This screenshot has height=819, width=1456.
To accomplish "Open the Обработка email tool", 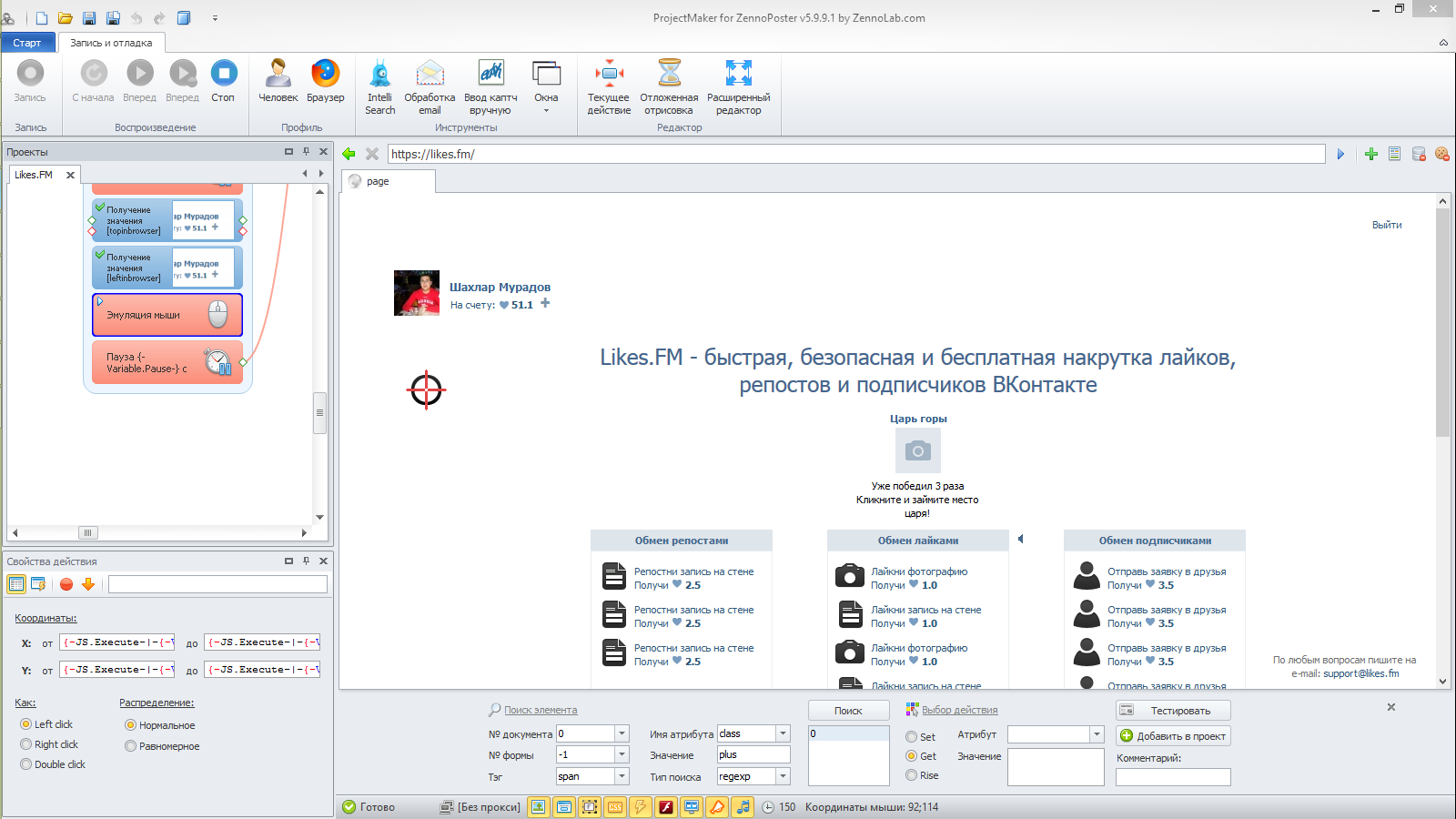I will click(x=430, y=87).
